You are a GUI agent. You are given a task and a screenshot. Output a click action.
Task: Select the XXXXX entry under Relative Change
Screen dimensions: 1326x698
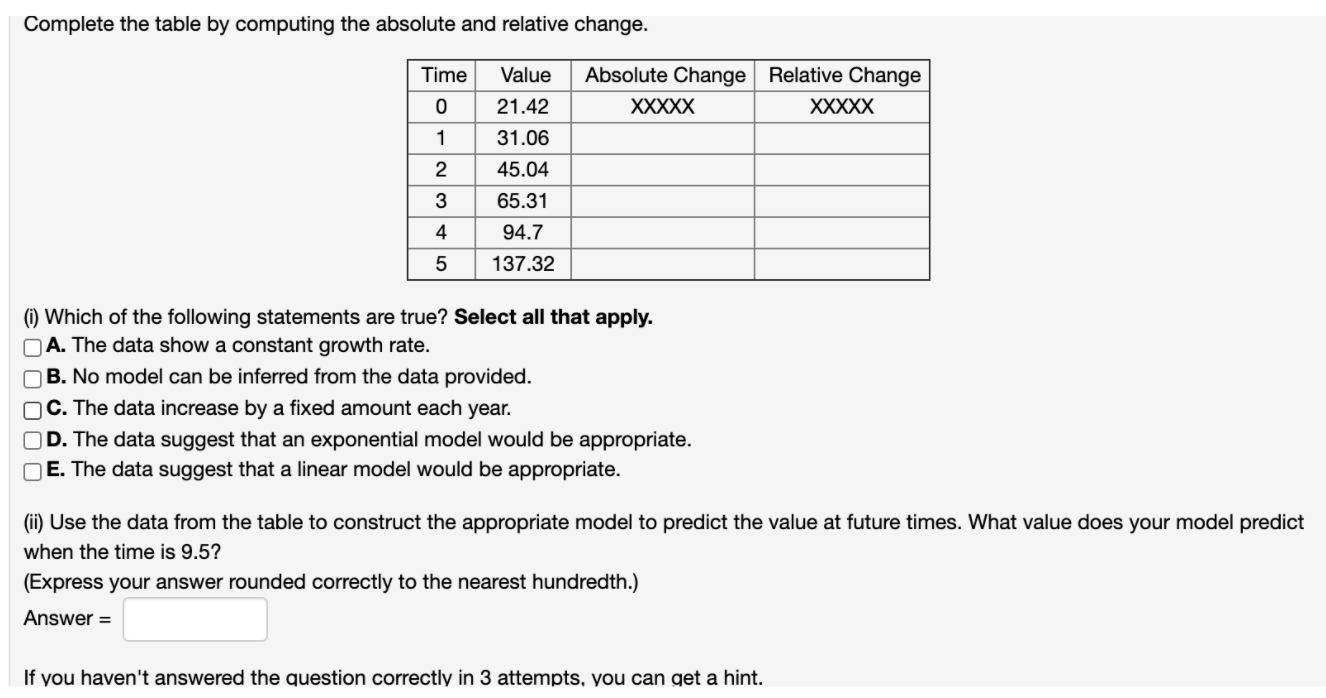[842, 104]
